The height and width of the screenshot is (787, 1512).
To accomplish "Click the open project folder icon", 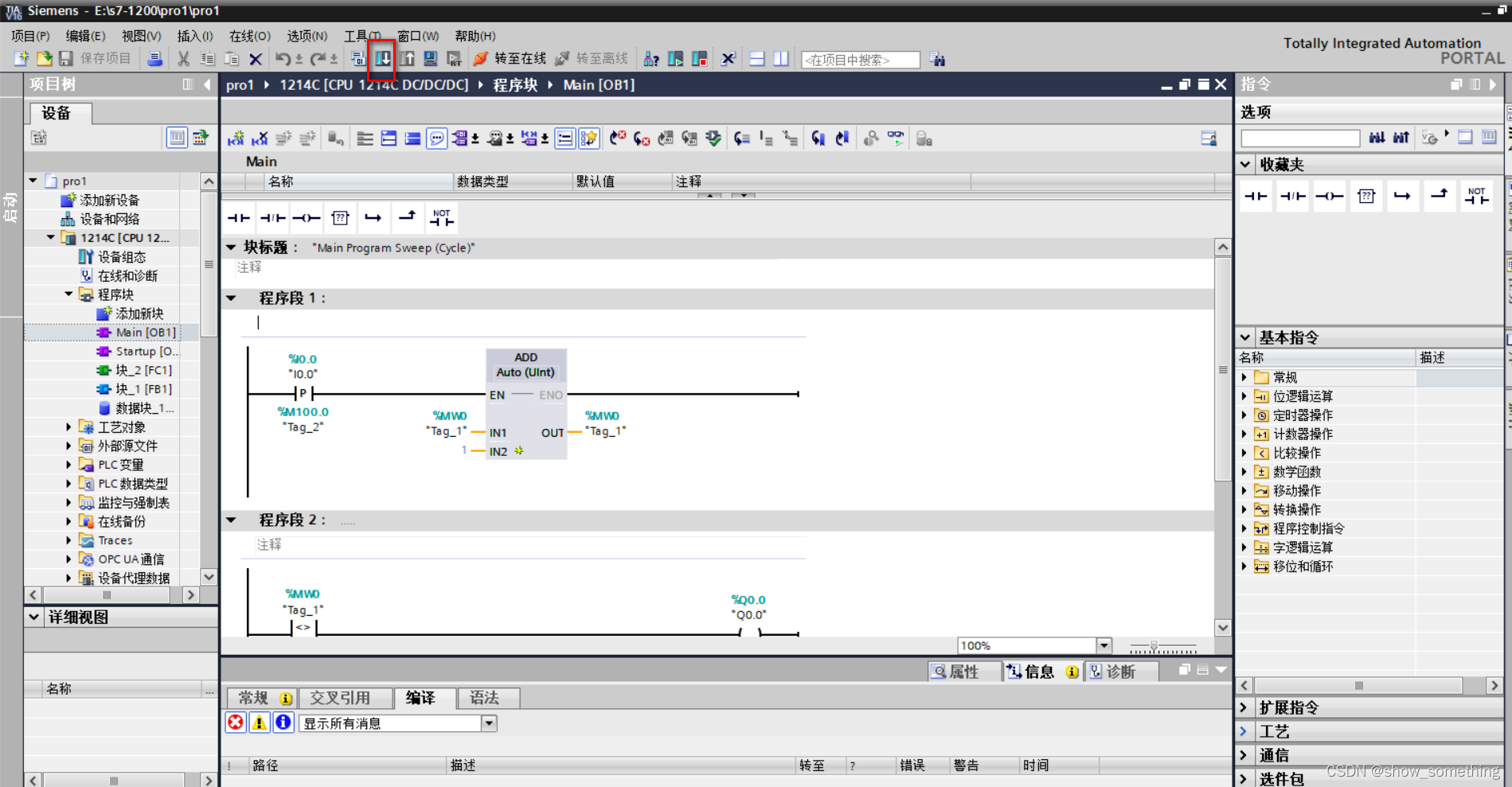I will coord(44,59).
